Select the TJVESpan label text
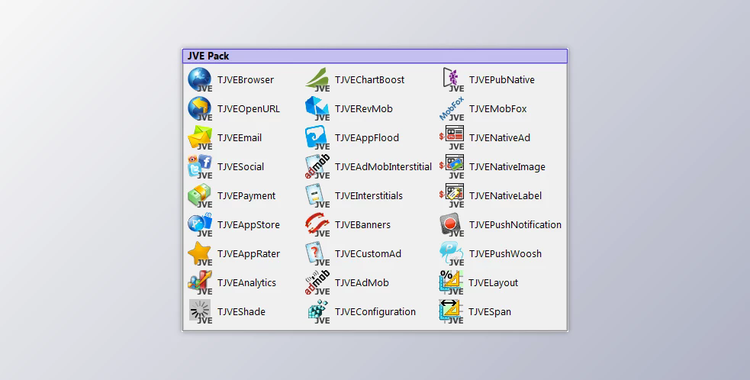750x380 pixels. pyautogui.click(x=490, y=312)
